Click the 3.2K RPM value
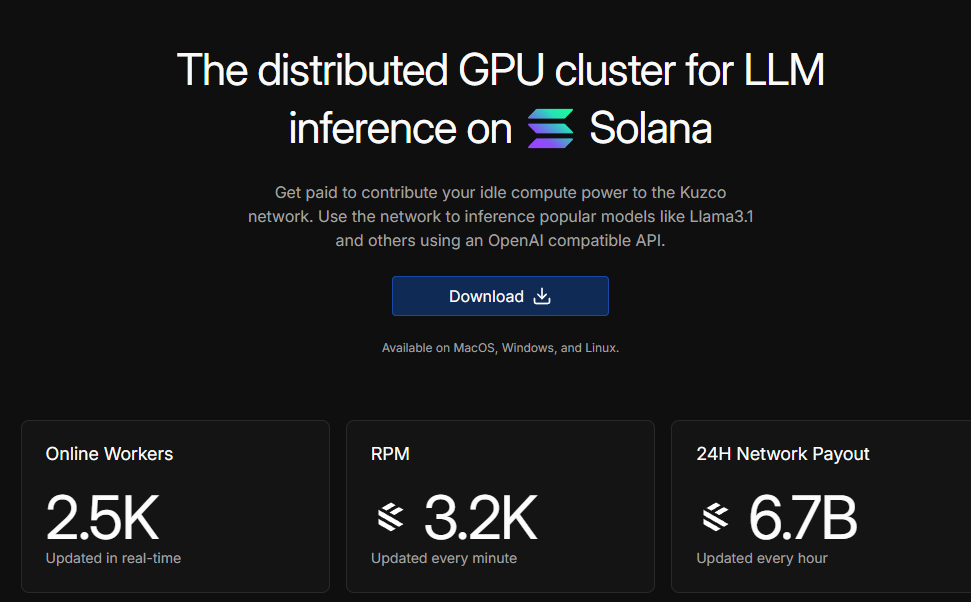Screen dimensions: 971x602 pyautogui.click(x=481, y=517)
